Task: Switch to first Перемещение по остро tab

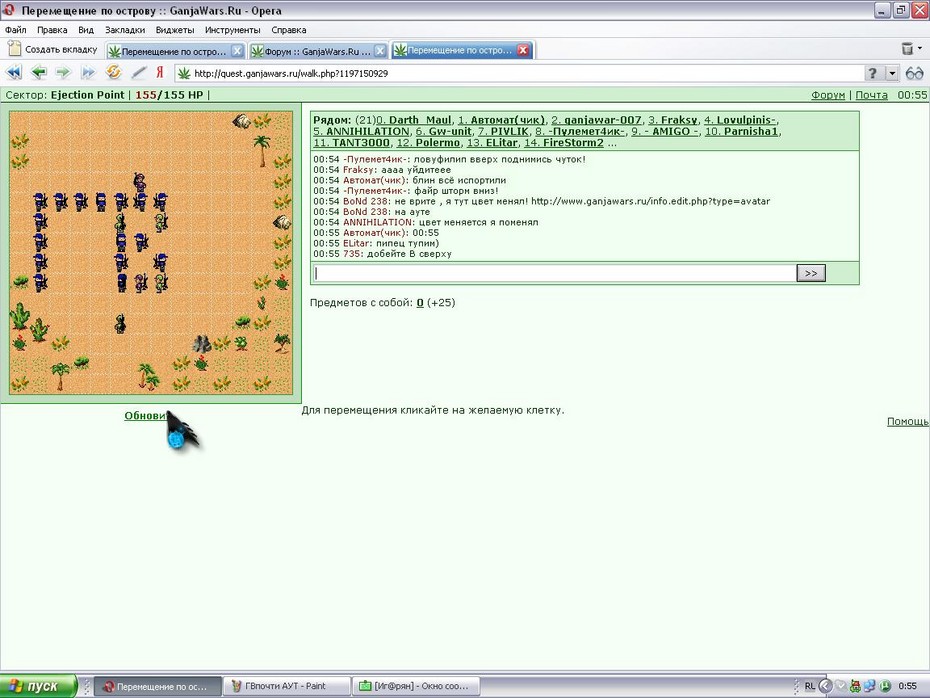Action: [174, 52]
